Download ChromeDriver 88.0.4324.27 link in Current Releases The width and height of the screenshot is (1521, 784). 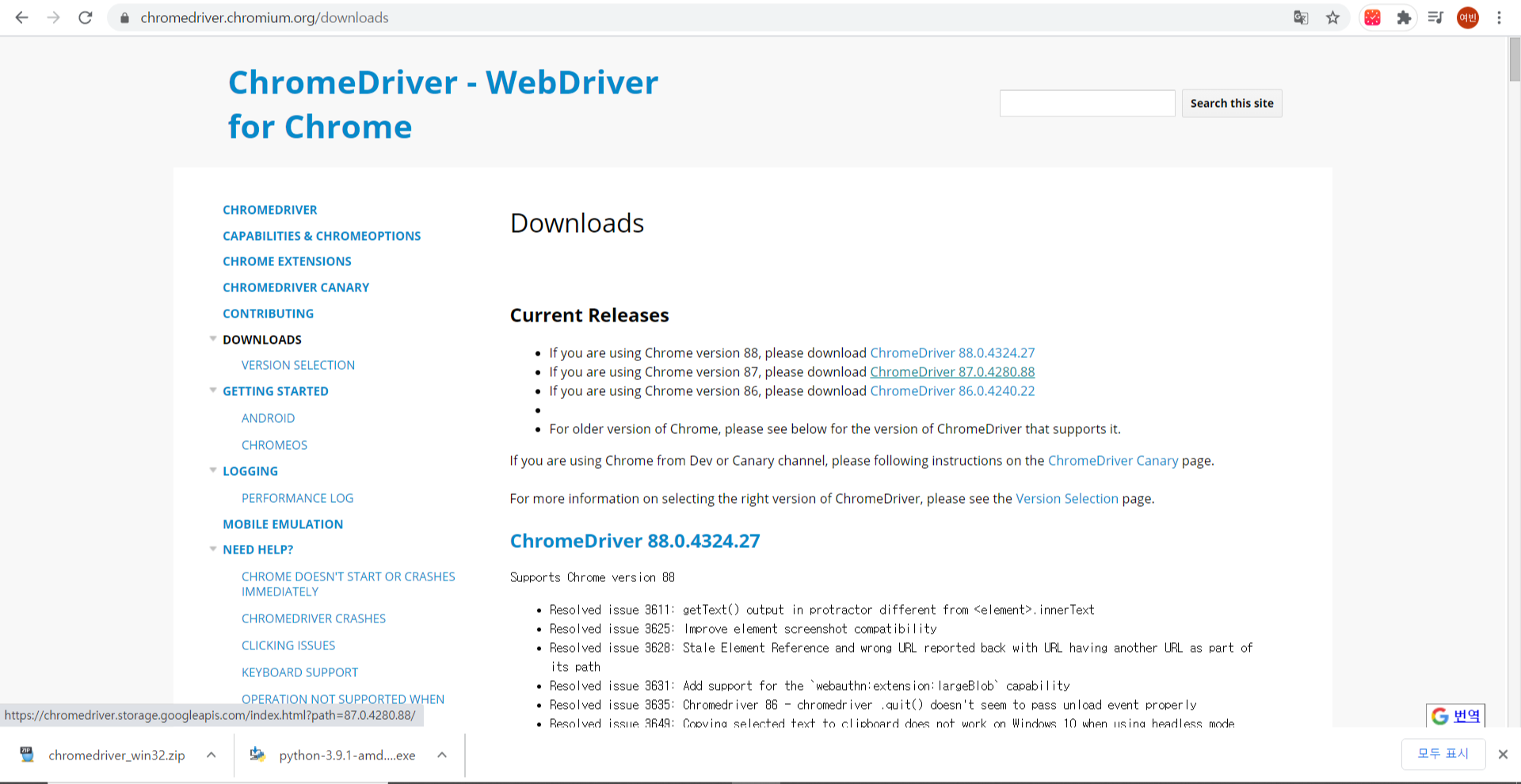click(x=952, y=353)
